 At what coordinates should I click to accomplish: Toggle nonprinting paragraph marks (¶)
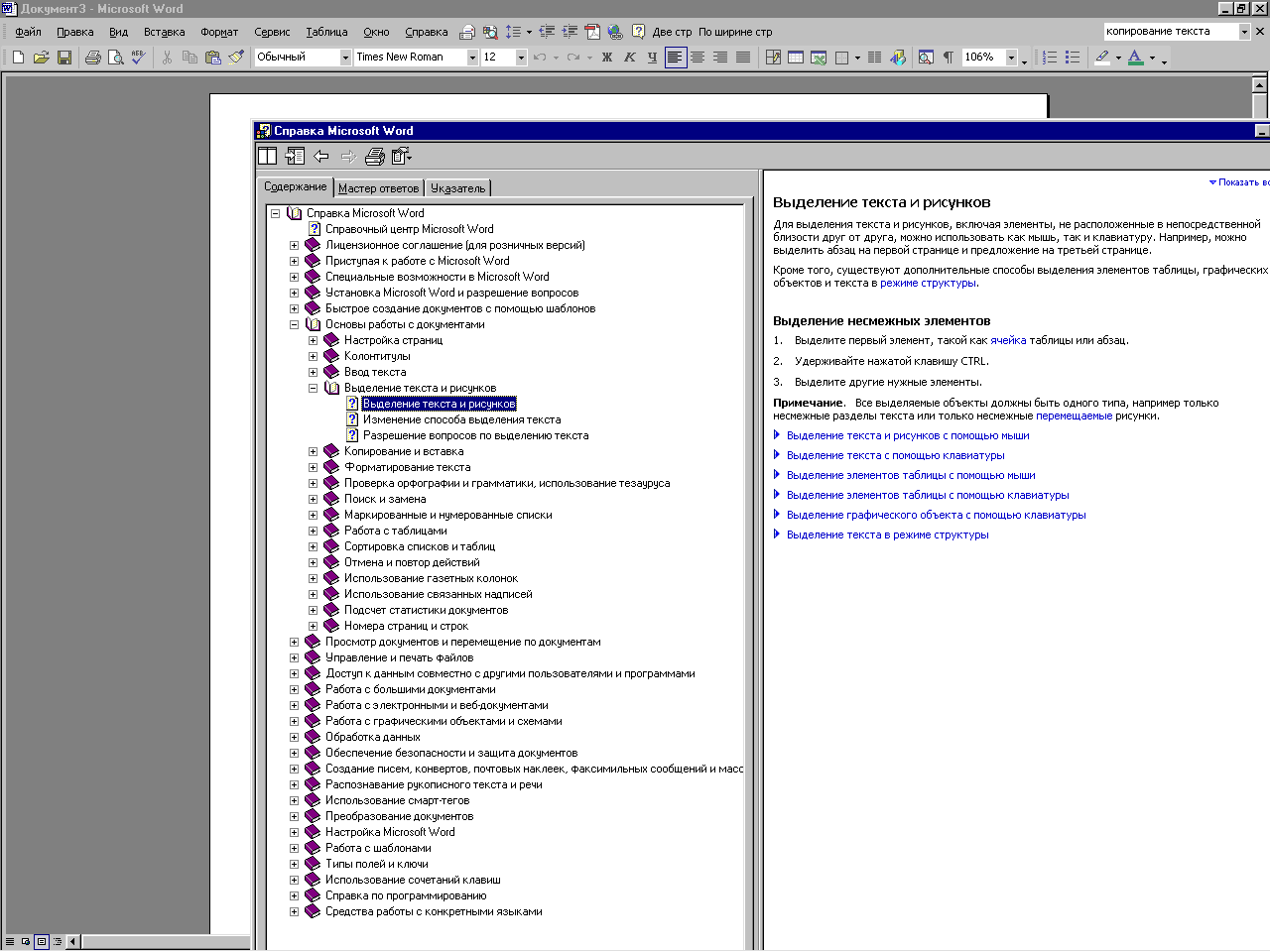click(x=949, y=58)
